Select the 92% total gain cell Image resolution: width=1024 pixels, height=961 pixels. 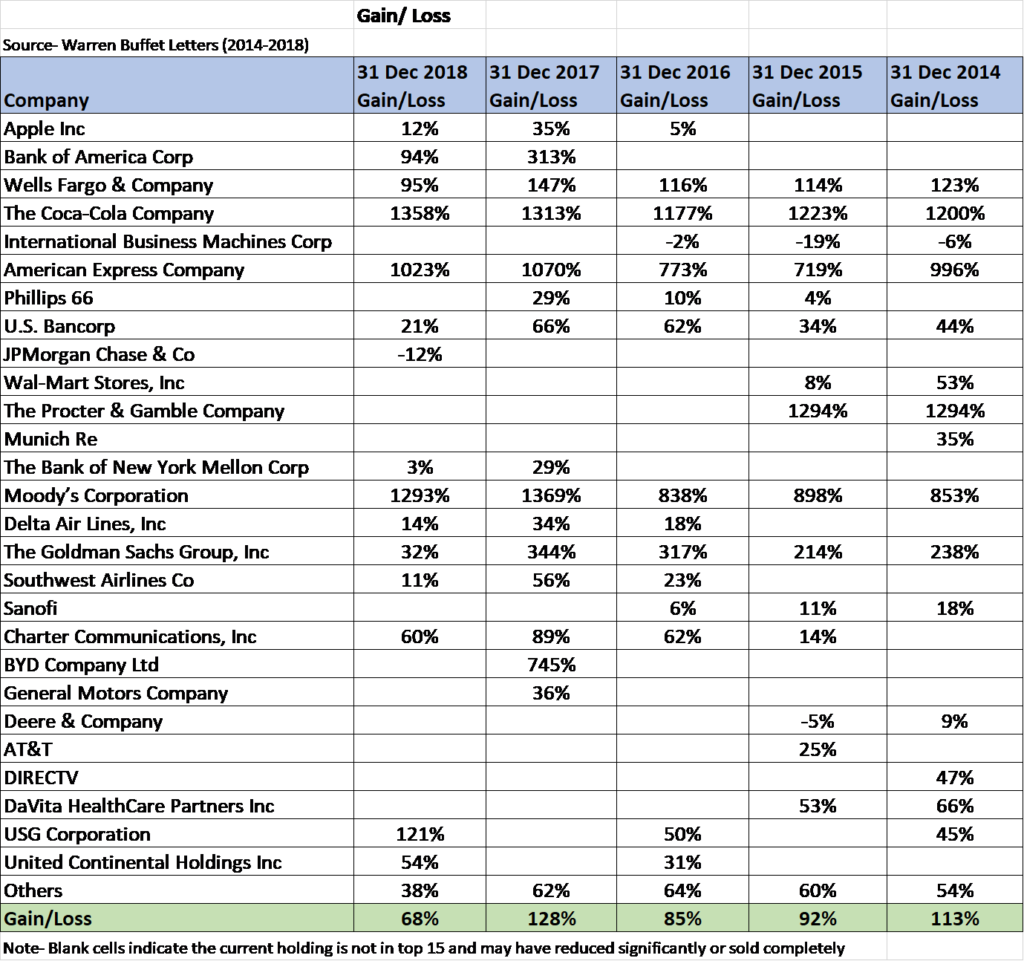pos(817,918)
